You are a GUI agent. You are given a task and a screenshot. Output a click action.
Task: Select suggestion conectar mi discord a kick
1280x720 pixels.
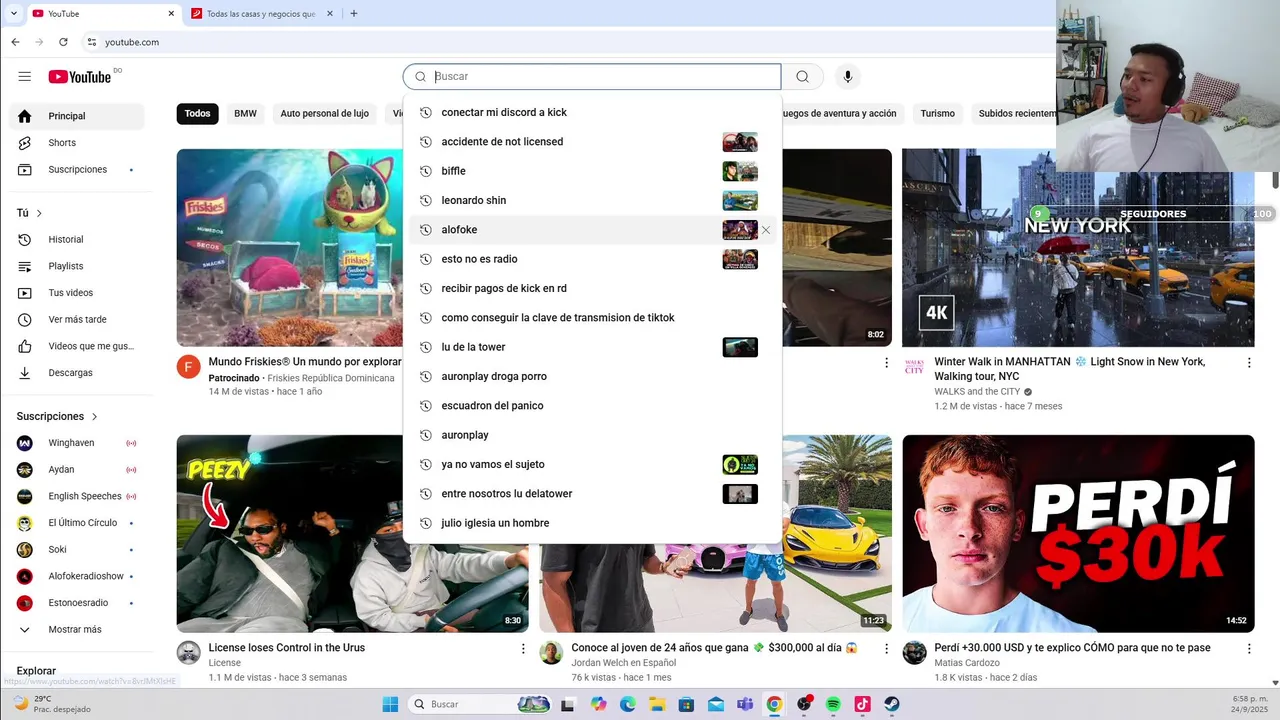[x=592, y=112]
